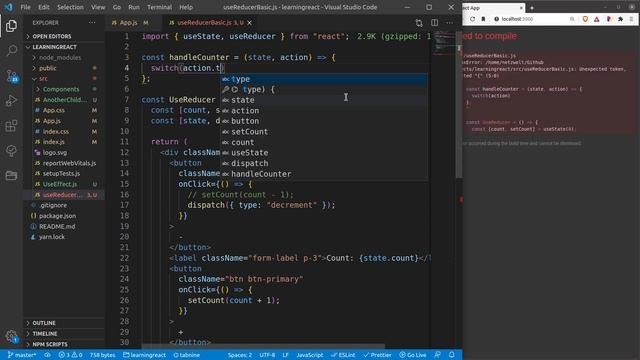The width and height of the screenshot is (640, 360).
Task: Open yarn.lock in the explorer
Action: click(x=51, y=237)
